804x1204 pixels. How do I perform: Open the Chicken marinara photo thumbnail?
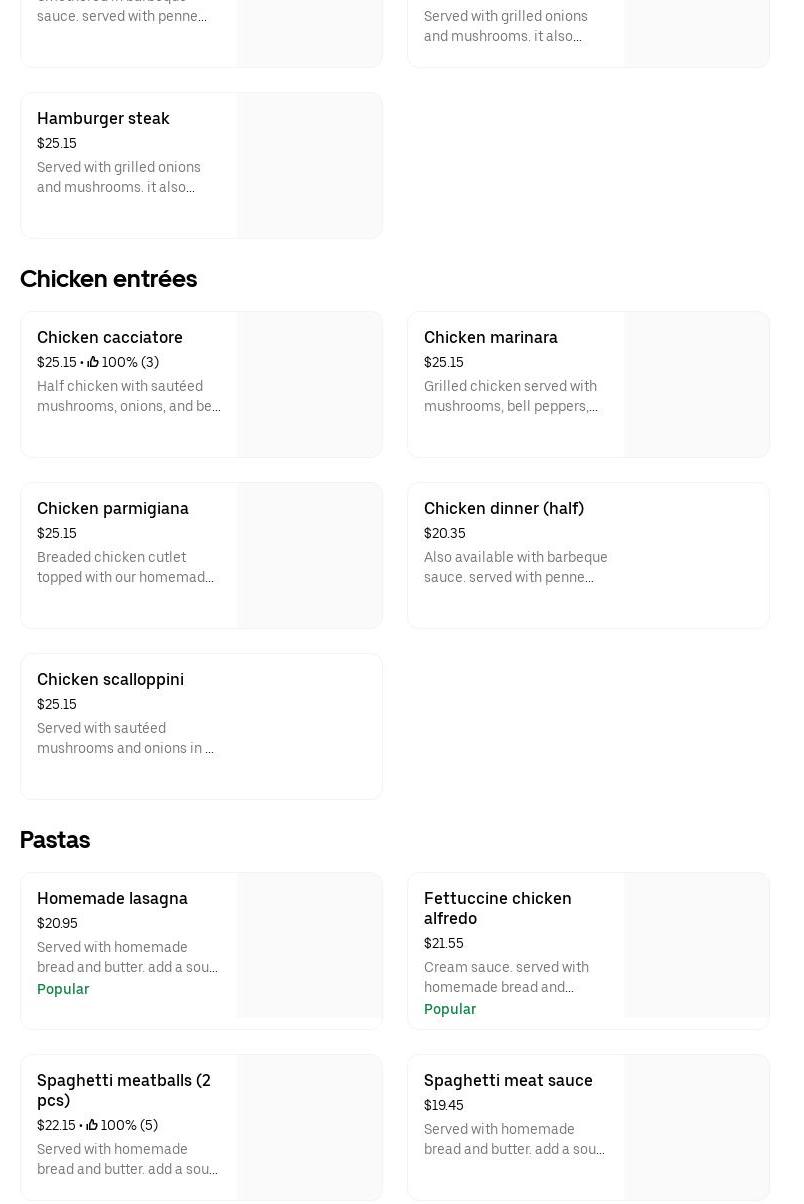696,385
